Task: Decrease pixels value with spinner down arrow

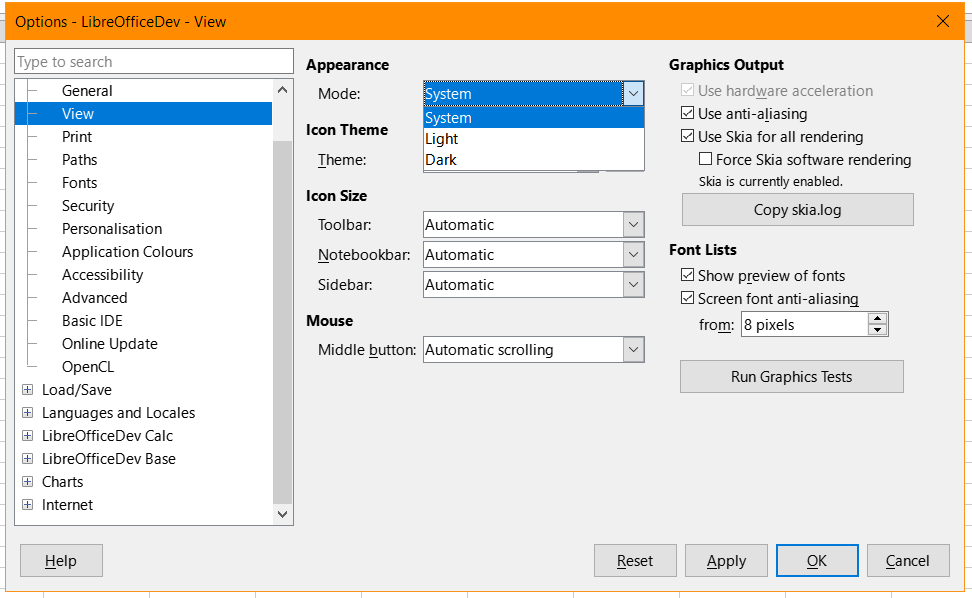Action: pyautogui.click(x=877, y=330)
